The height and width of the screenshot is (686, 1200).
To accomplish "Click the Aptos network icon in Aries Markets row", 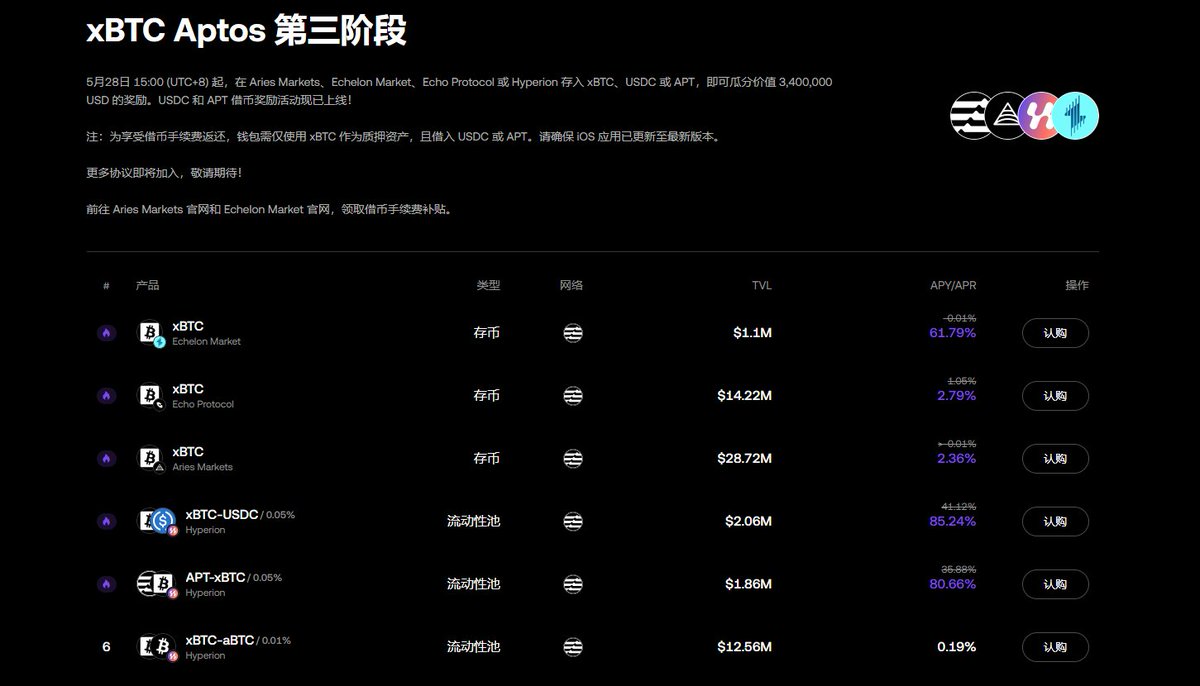I will pyautogui.click(x=573, y=458).
